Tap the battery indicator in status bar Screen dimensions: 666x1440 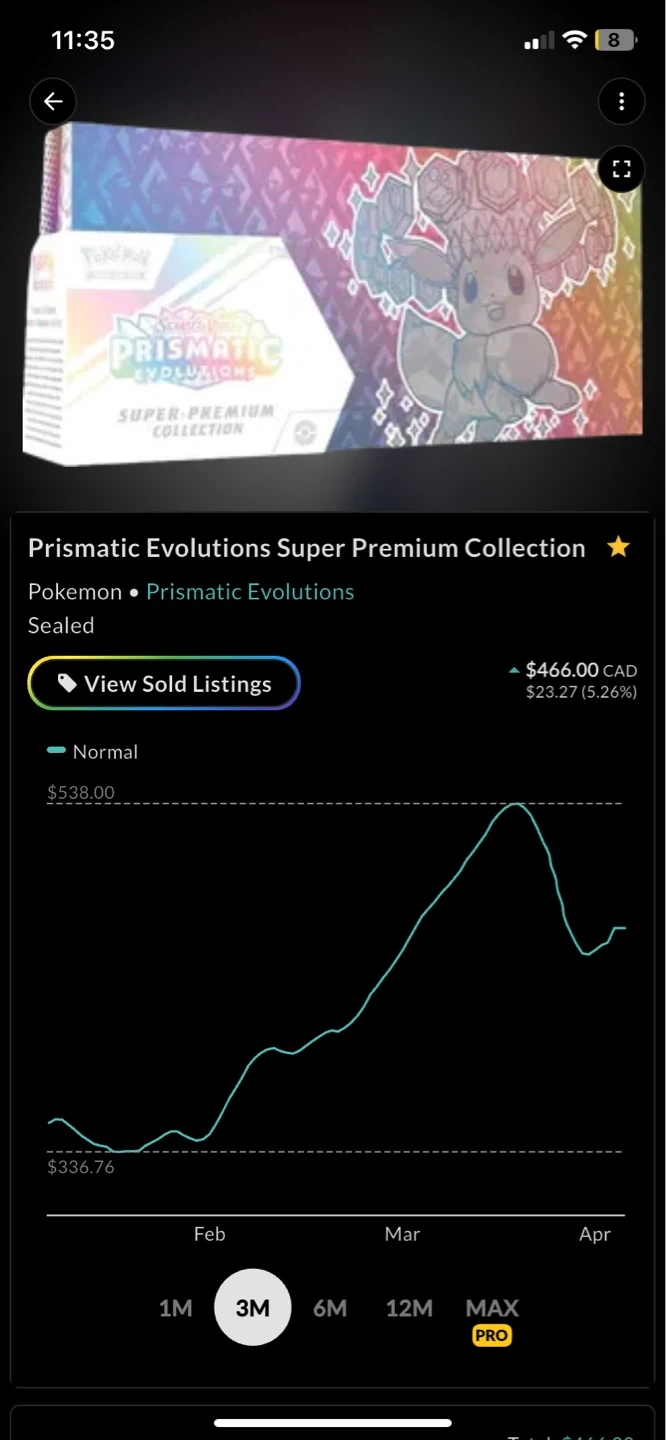[x=614, y=40]
